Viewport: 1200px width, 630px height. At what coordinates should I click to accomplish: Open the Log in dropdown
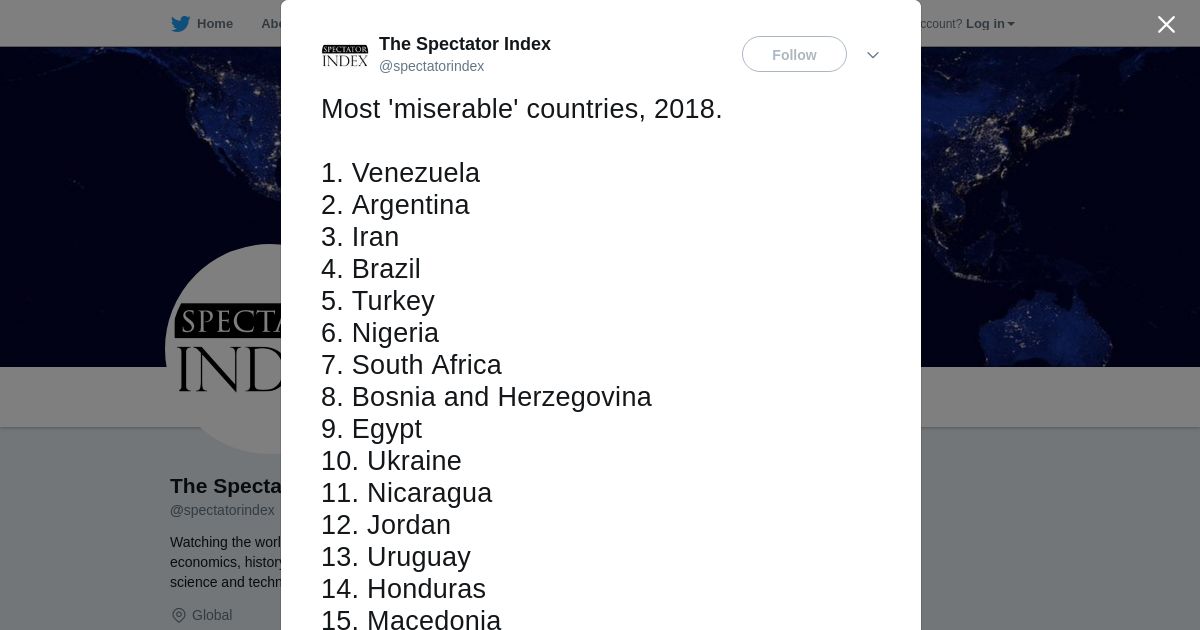pos(989,24)
